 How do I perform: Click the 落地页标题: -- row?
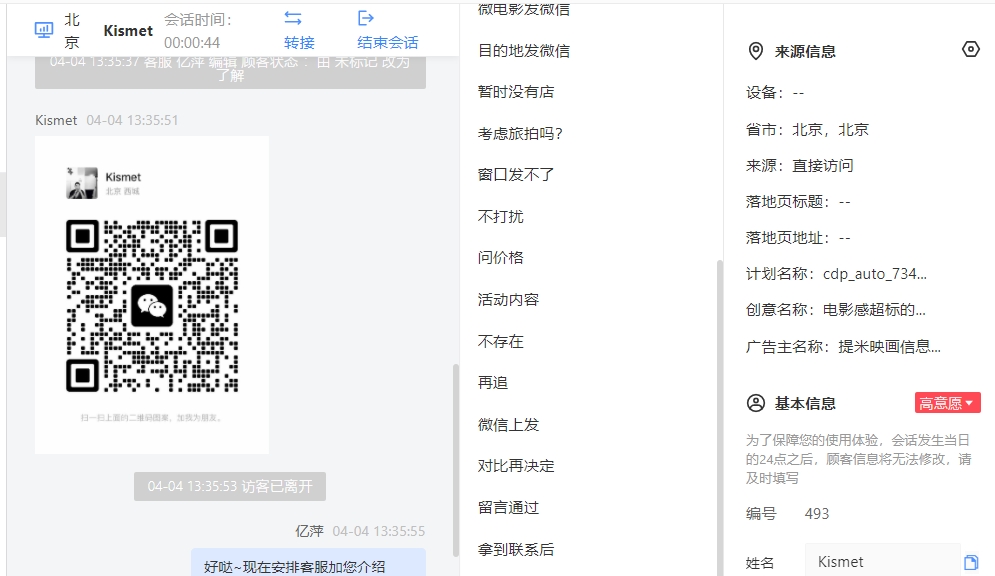798,202
